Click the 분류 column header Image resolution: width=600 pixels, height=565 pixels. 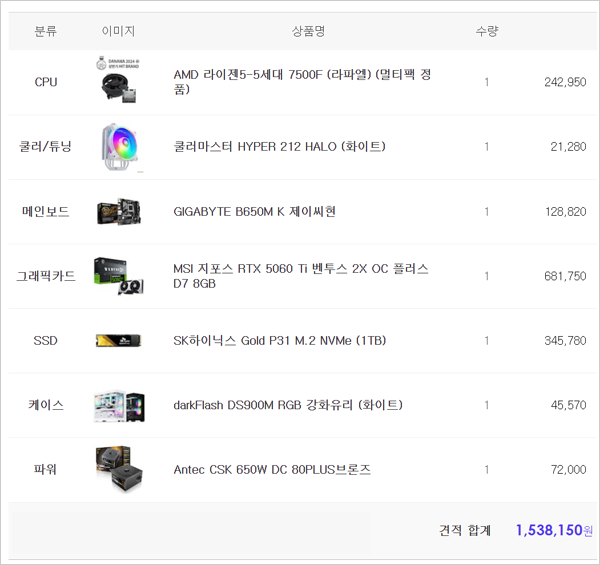tap(46, 31)
